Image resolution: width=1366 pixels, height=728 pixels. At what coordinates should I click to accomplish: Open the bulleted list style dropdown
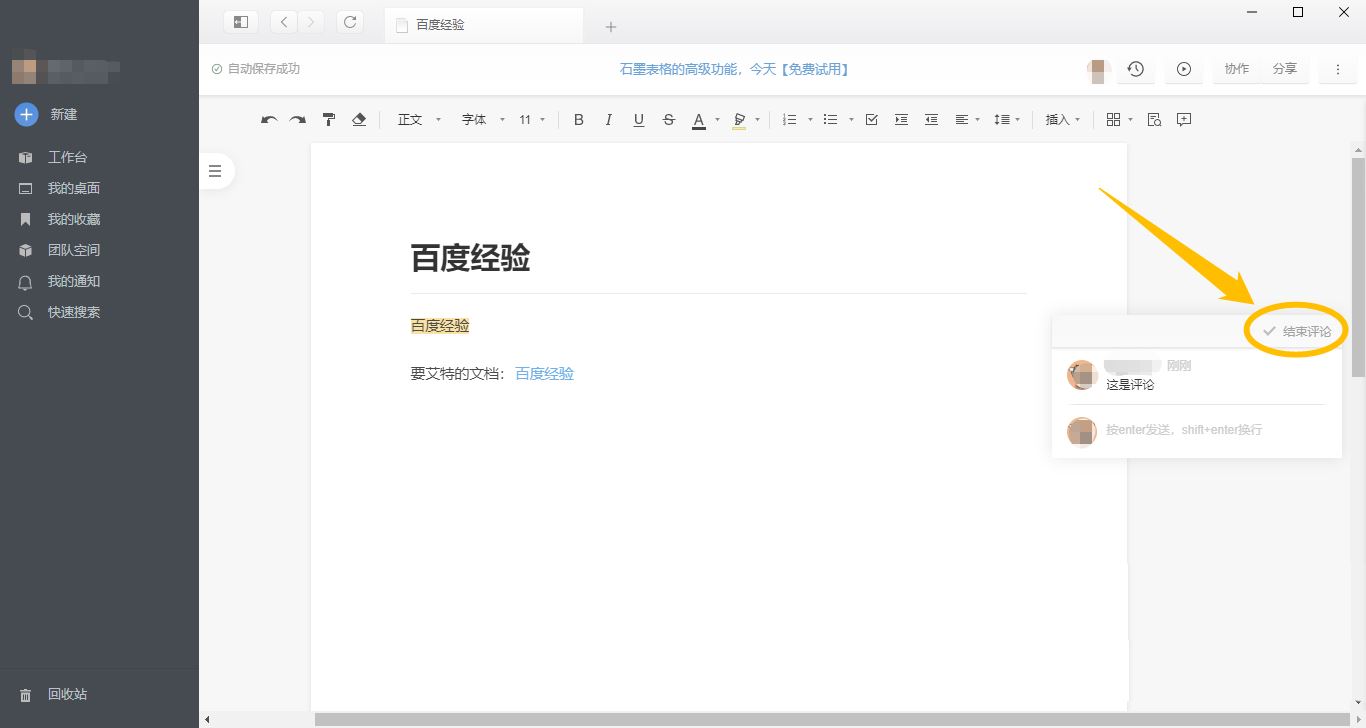(851, 120)
